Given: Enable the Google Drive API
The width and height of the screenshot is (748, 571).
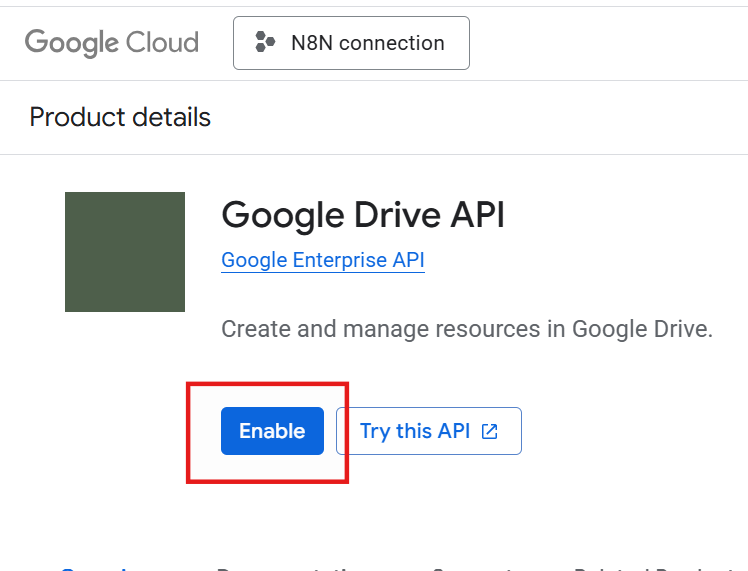Looking at the screenshot, I should coord(272,431).
